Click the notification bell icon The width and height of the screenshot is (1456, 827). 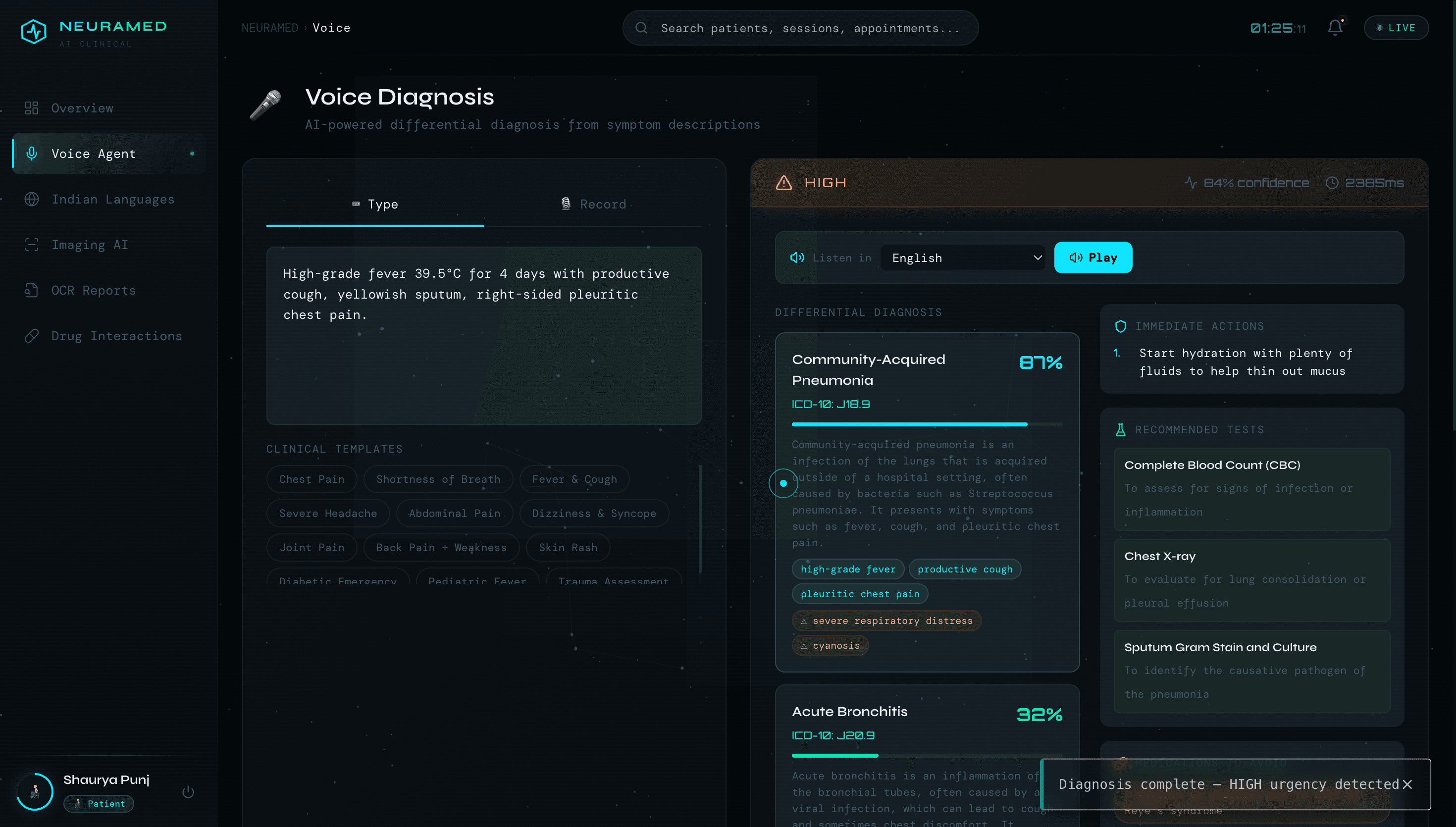pos(1335,27)
